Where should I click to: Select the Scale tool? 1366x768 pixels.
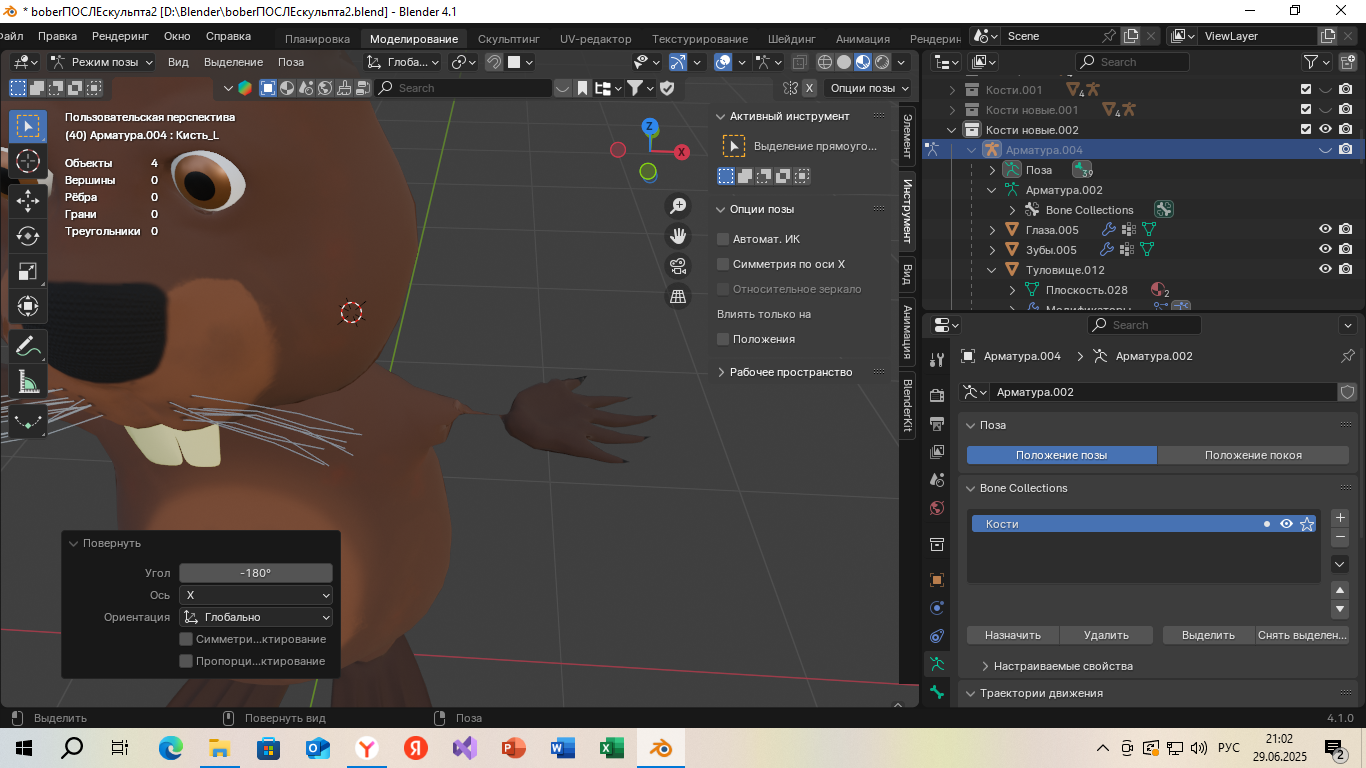coord(28,271)
